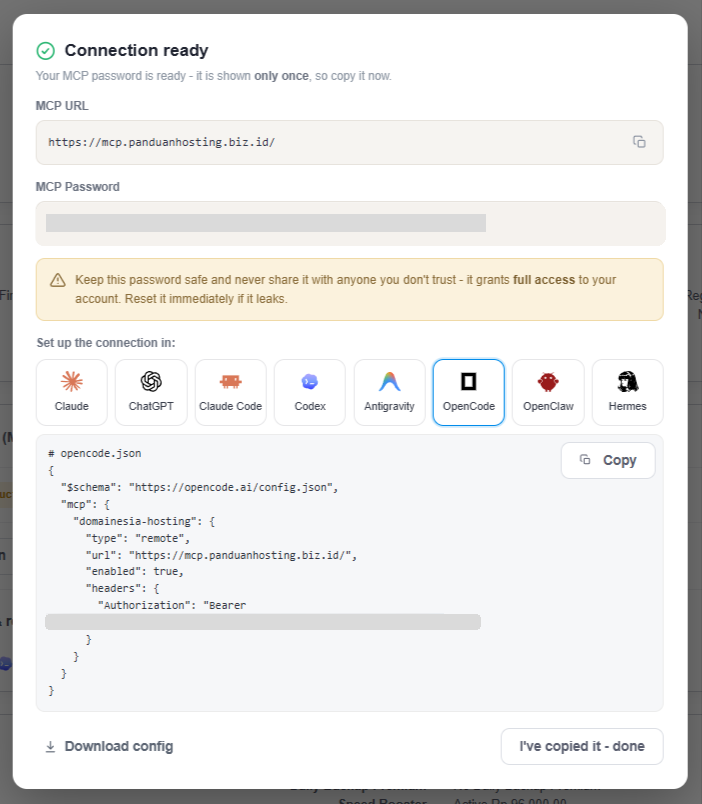The image size is (702, 804).
Task: Click I've copied it - done button
Action: (582, 747)
